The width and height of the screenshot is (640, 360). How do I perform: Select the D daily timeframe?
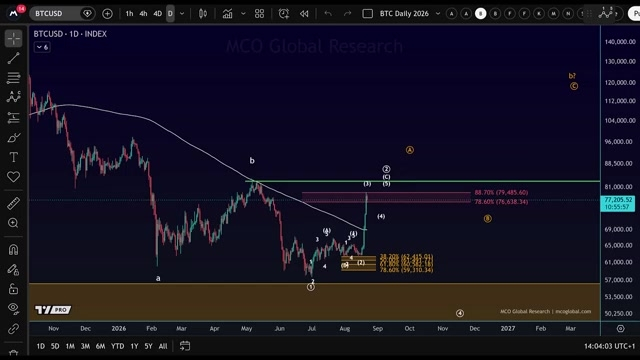coord(170,14)
